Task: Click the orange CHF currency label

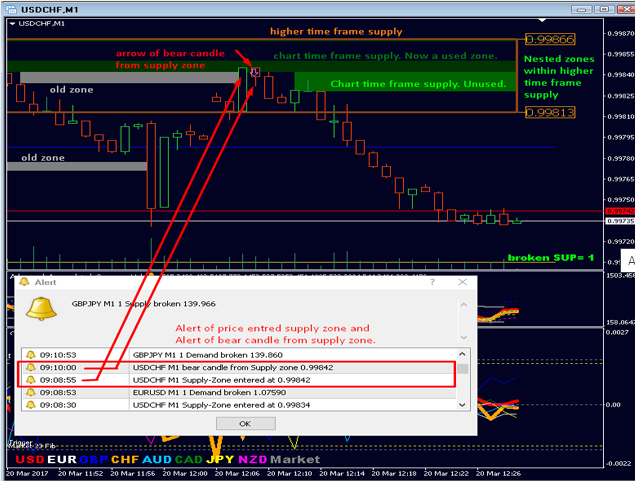Action: [125, 460]
